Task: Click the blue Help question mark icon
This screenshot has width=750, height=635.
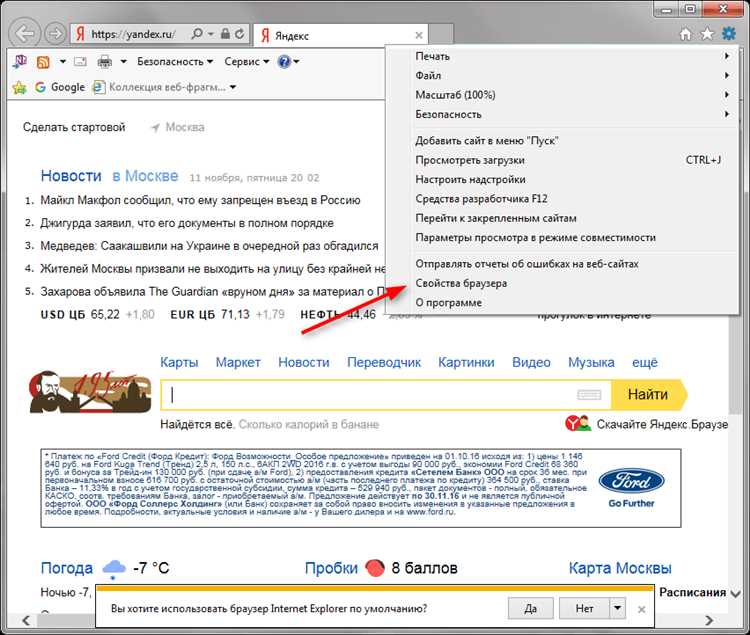Action: (284, 61)
